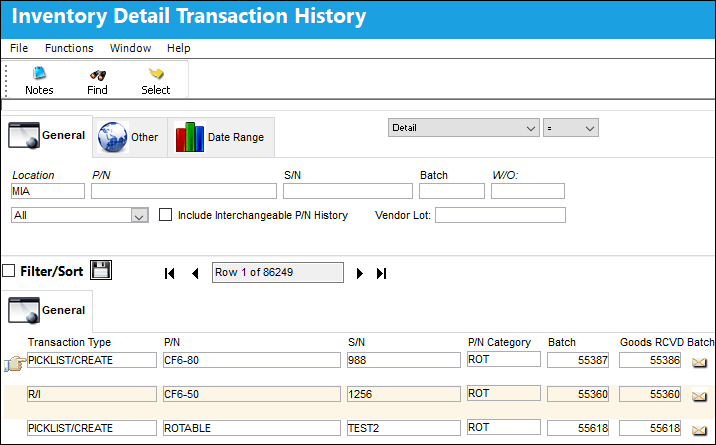This screenshot has height=445, width=716.
Task: Enable Include Interchangeable P/N History checkbox
Action: point(165,215)
